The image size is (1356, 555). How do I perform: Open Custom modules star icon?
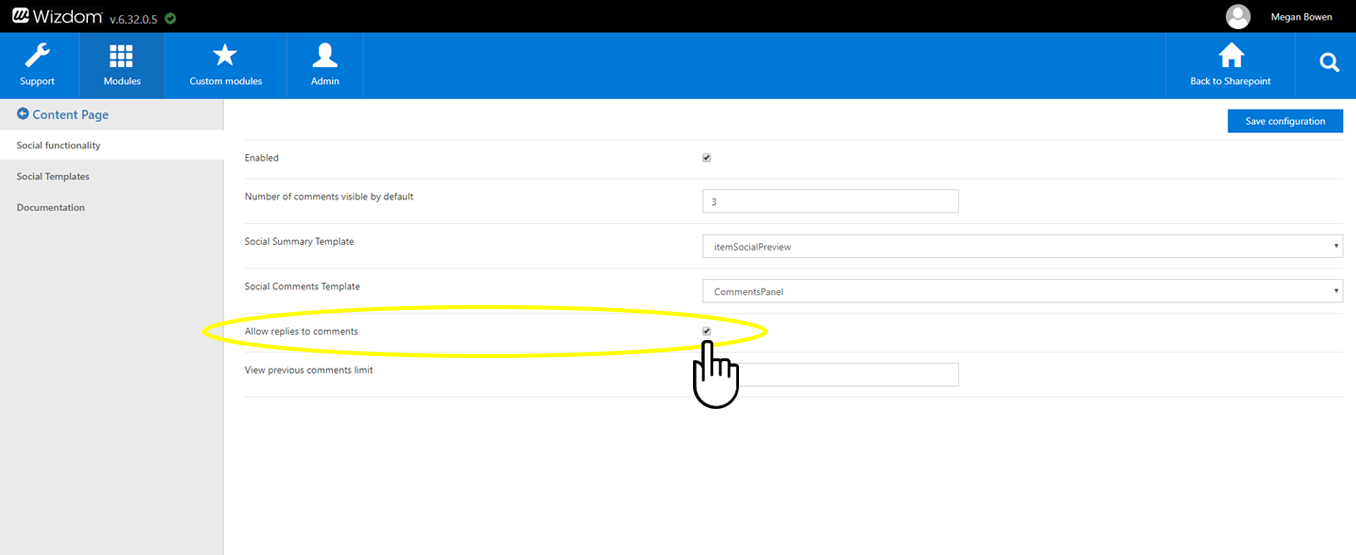(225, 55)
